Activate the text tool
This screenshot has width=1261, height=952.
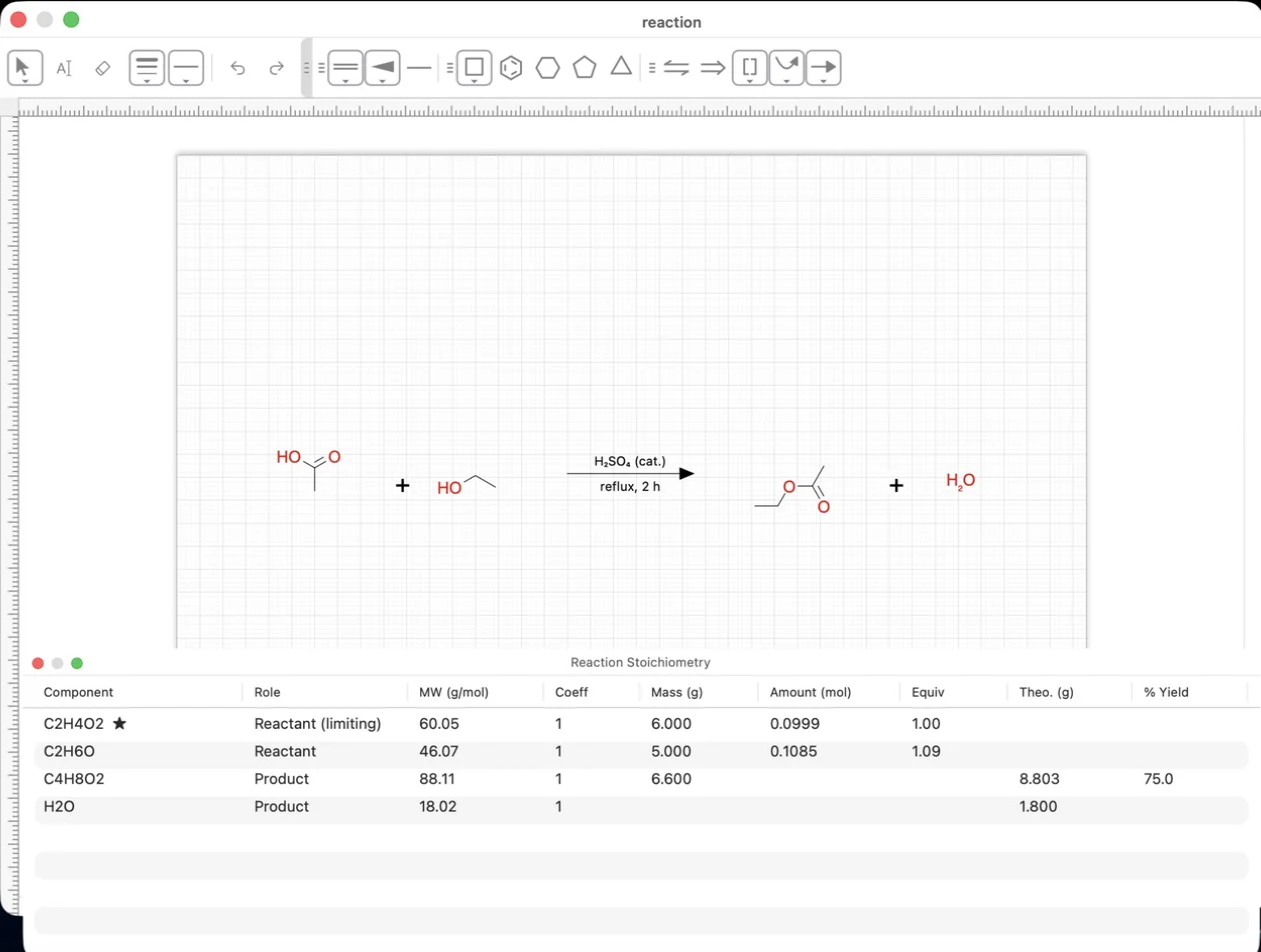(x=64, y=68)
